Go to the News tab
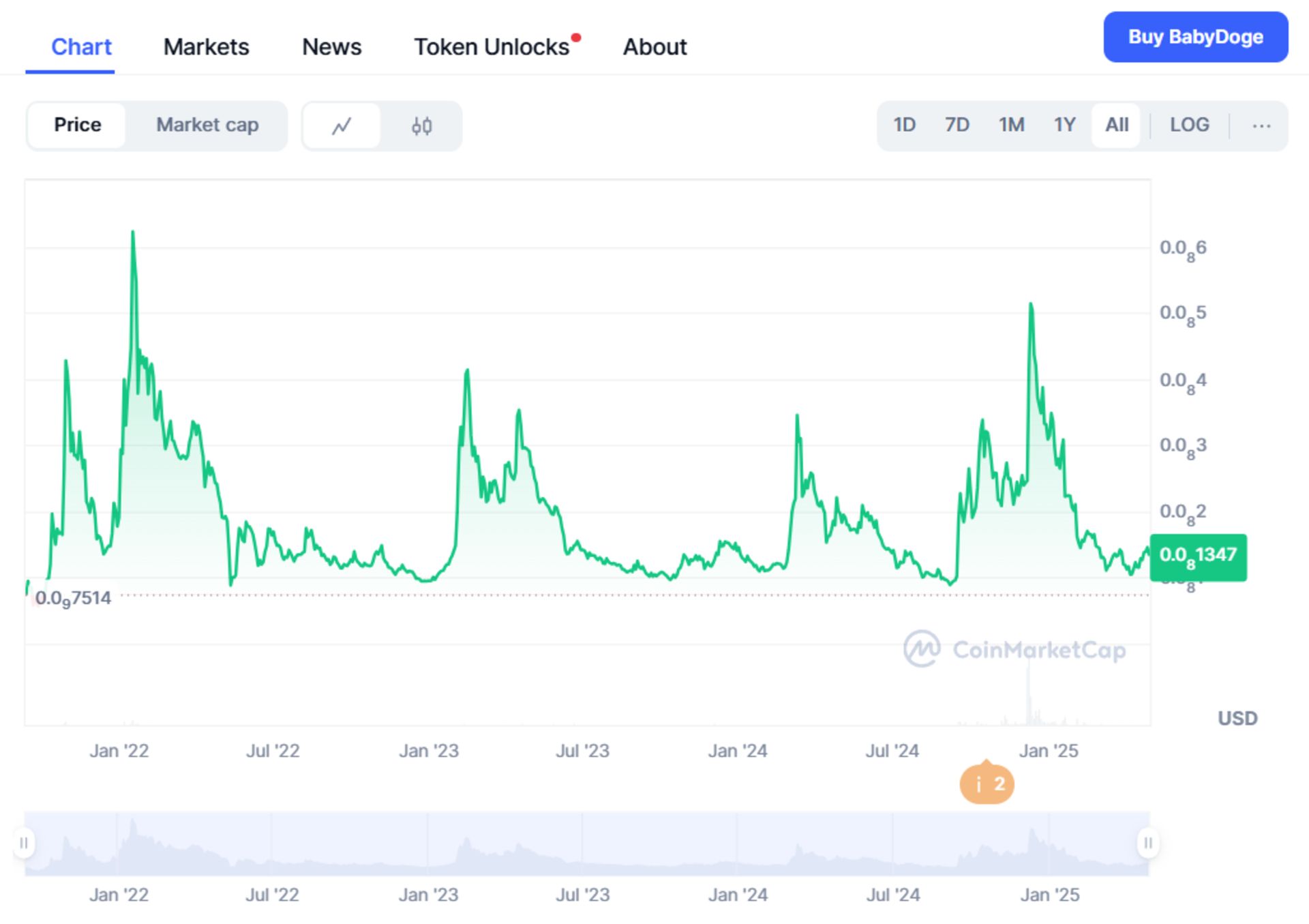This screenshot has height=924, width=1309. (x=331, y=47)
